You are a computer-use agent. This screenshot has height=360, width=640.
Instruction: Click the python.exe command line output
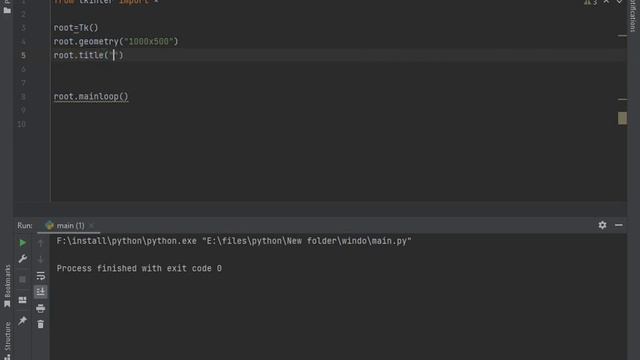234,241
